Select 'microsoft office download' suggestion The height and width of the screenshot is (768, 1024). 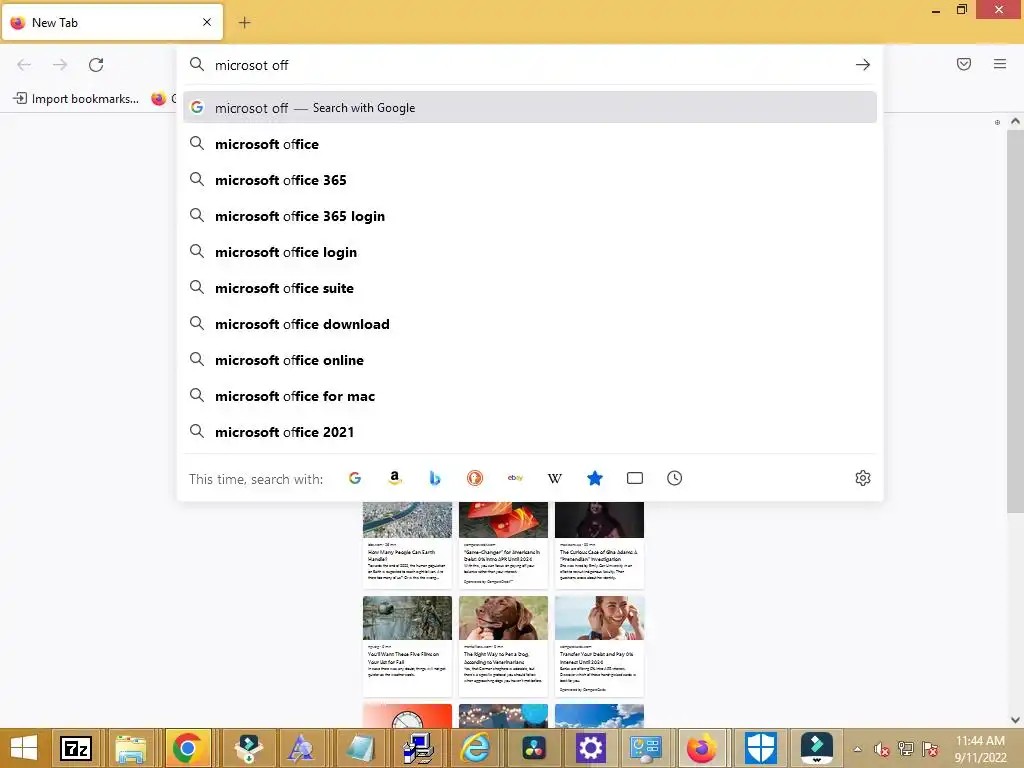[x=530, y=323]
